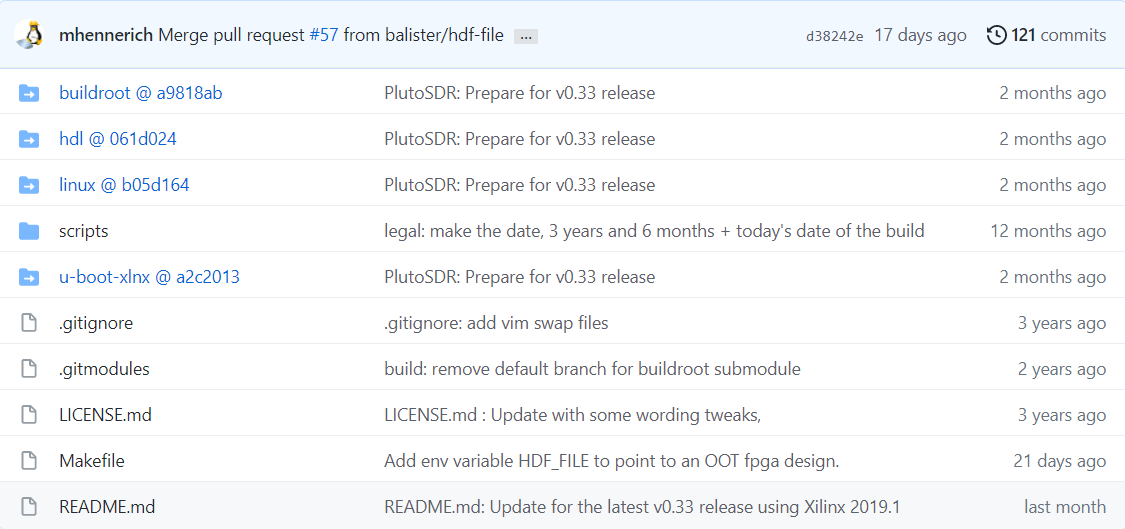Click the buildroot submodule folder icon

[x=29, y=93]
